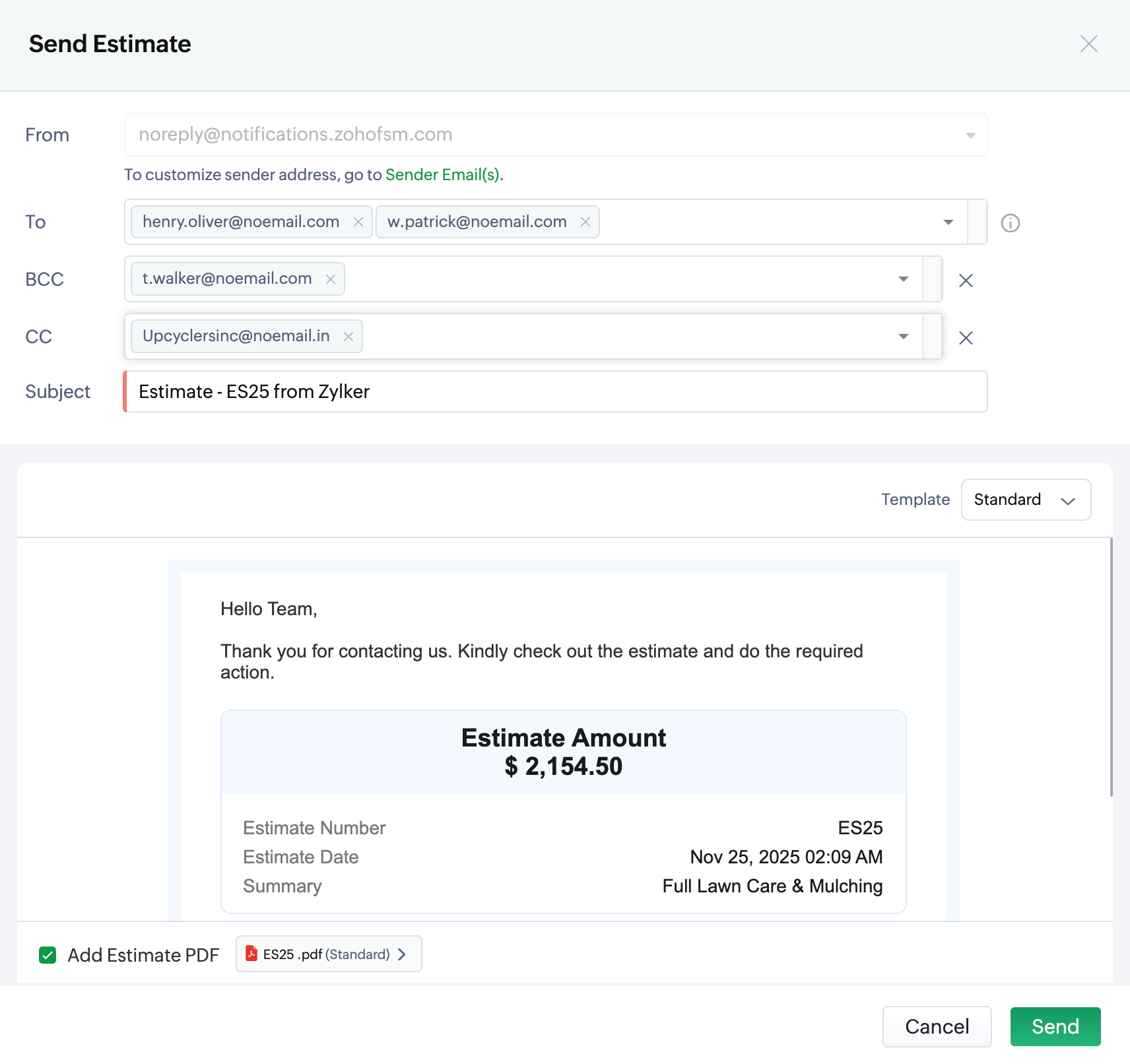Remove Upcyclersinc@noemail.in from CC field
Viewport: 1130px width, 1064px height.
349,337
